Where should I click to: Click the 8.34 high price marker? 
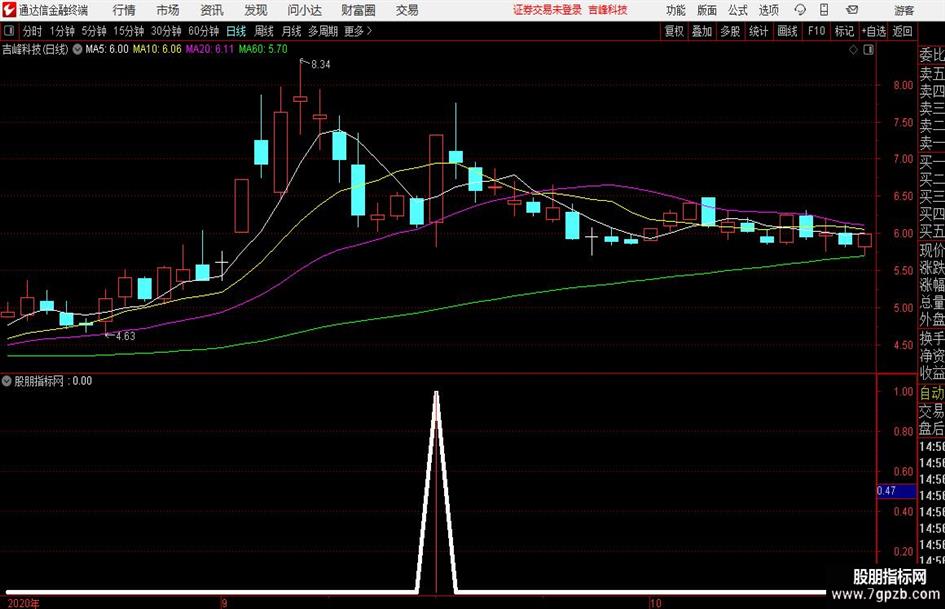click(x=321, y=65)
